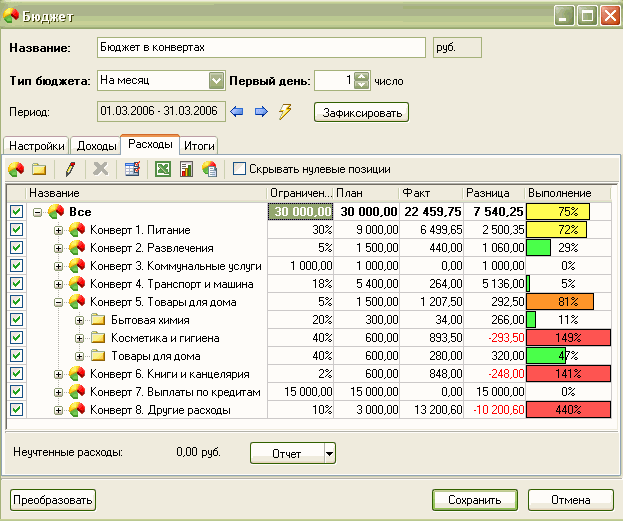Click pie icon of Конверт 2. Развлечения
This screenshot has width=623, height=521.
click(x=77, y=248)
